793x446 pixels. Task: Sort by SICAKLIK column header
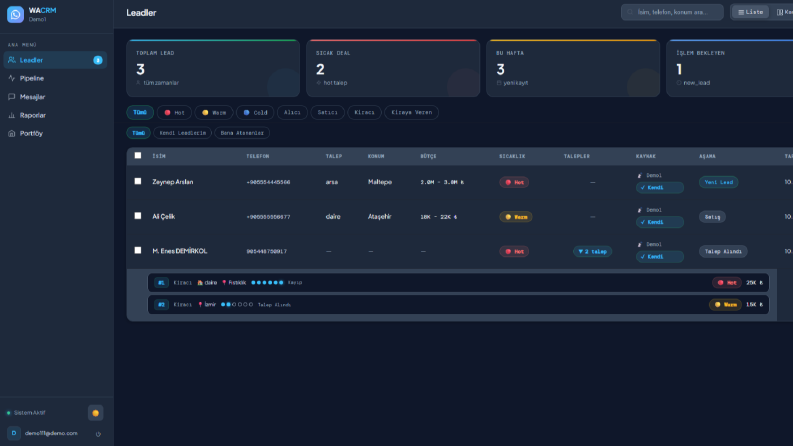(x=512, y=156)
